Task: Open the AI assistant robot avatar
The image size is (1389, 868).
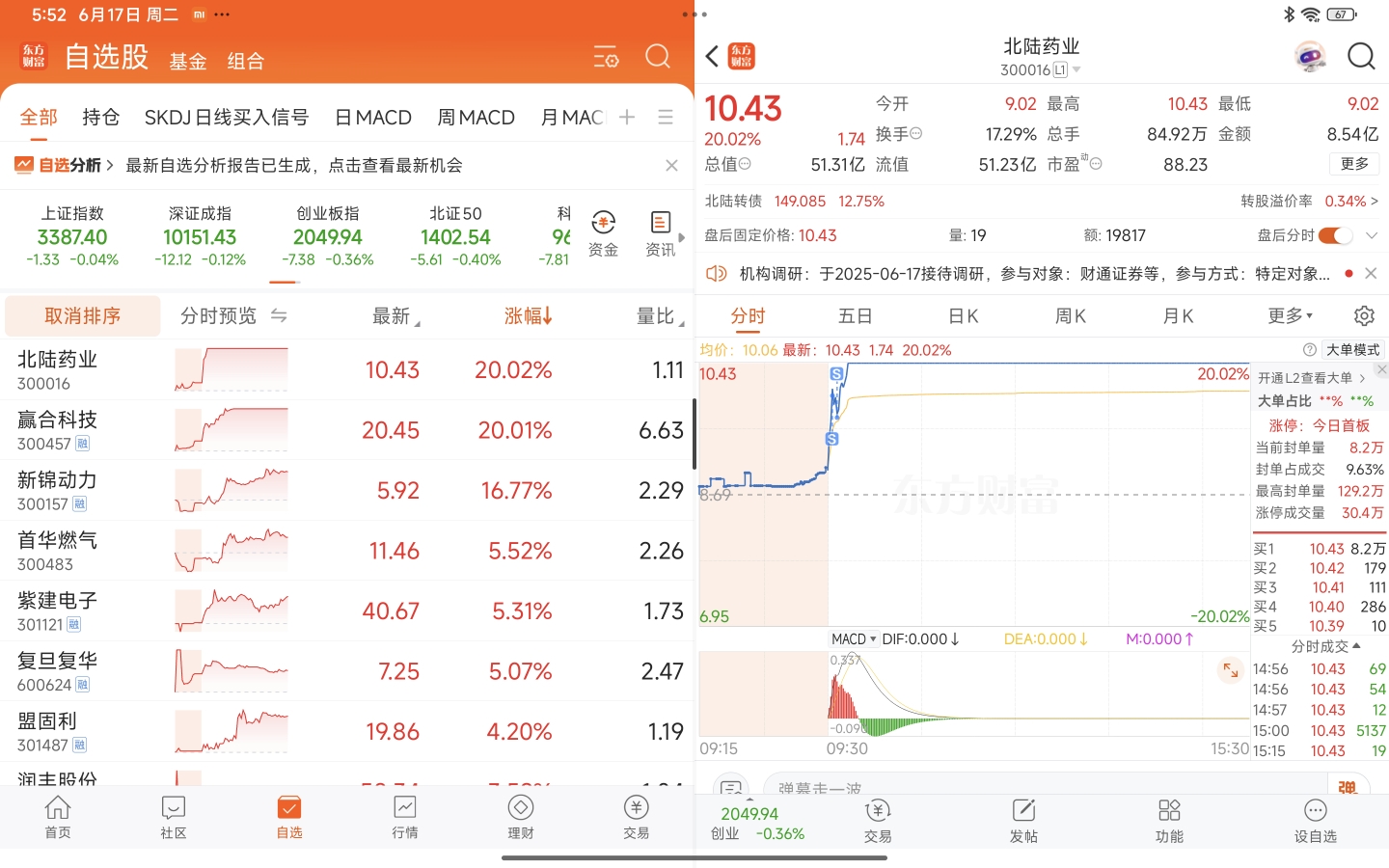Action: (1310, 57)
